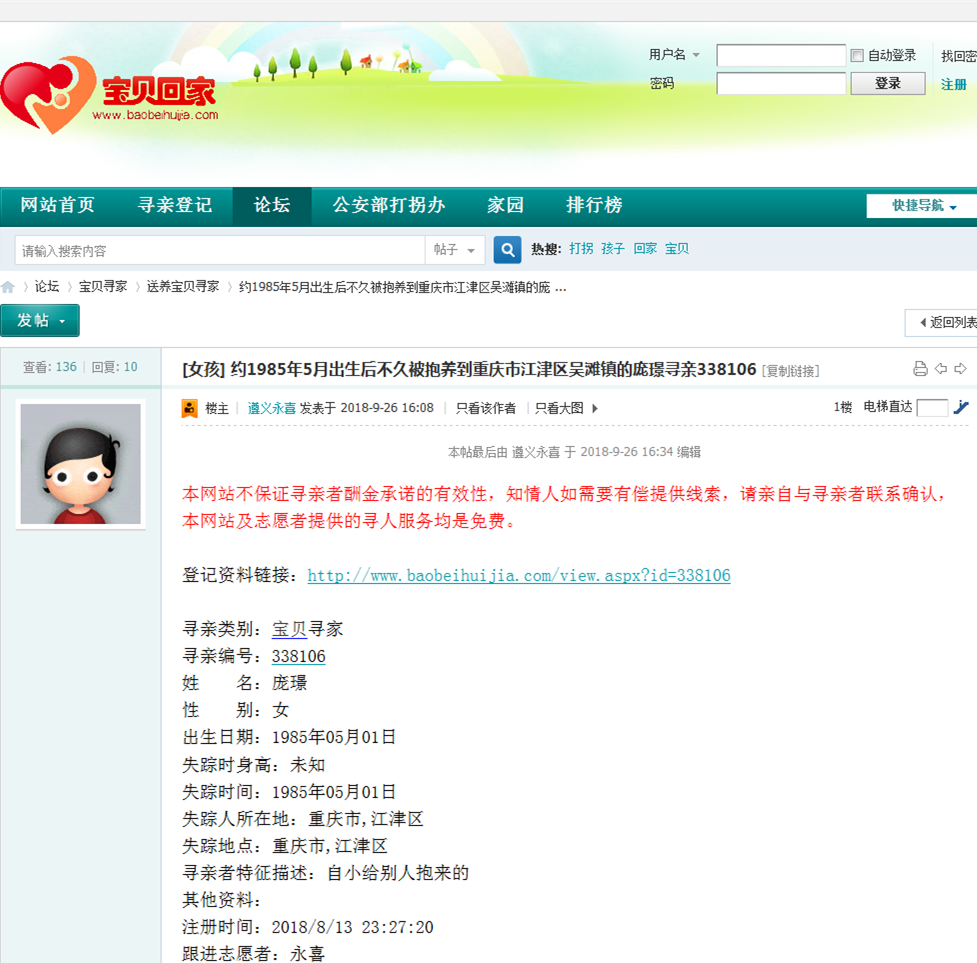The height and width of the screenshot is (963, 977).
Task: Click the 孩子 hot search link
Action: [x=612, y=249]
